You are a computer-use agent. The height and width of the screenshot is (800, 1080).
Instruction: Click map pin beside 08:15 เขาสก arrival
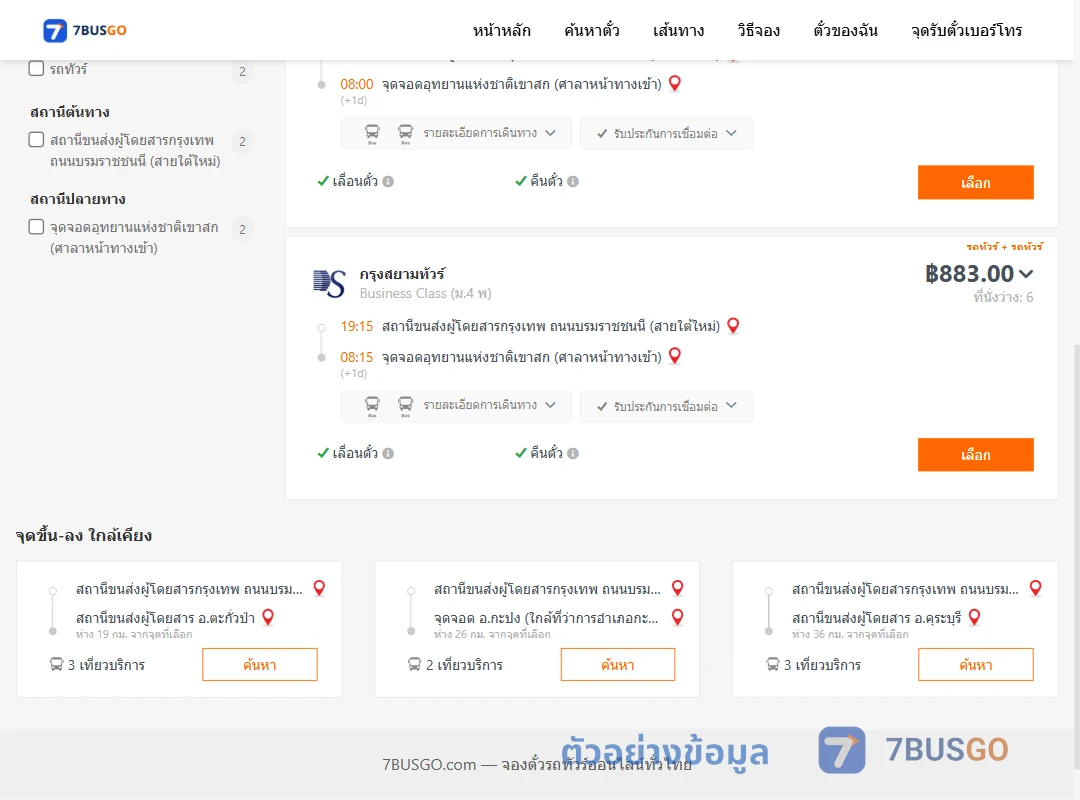pyautogui.click(x=675, y=356)
